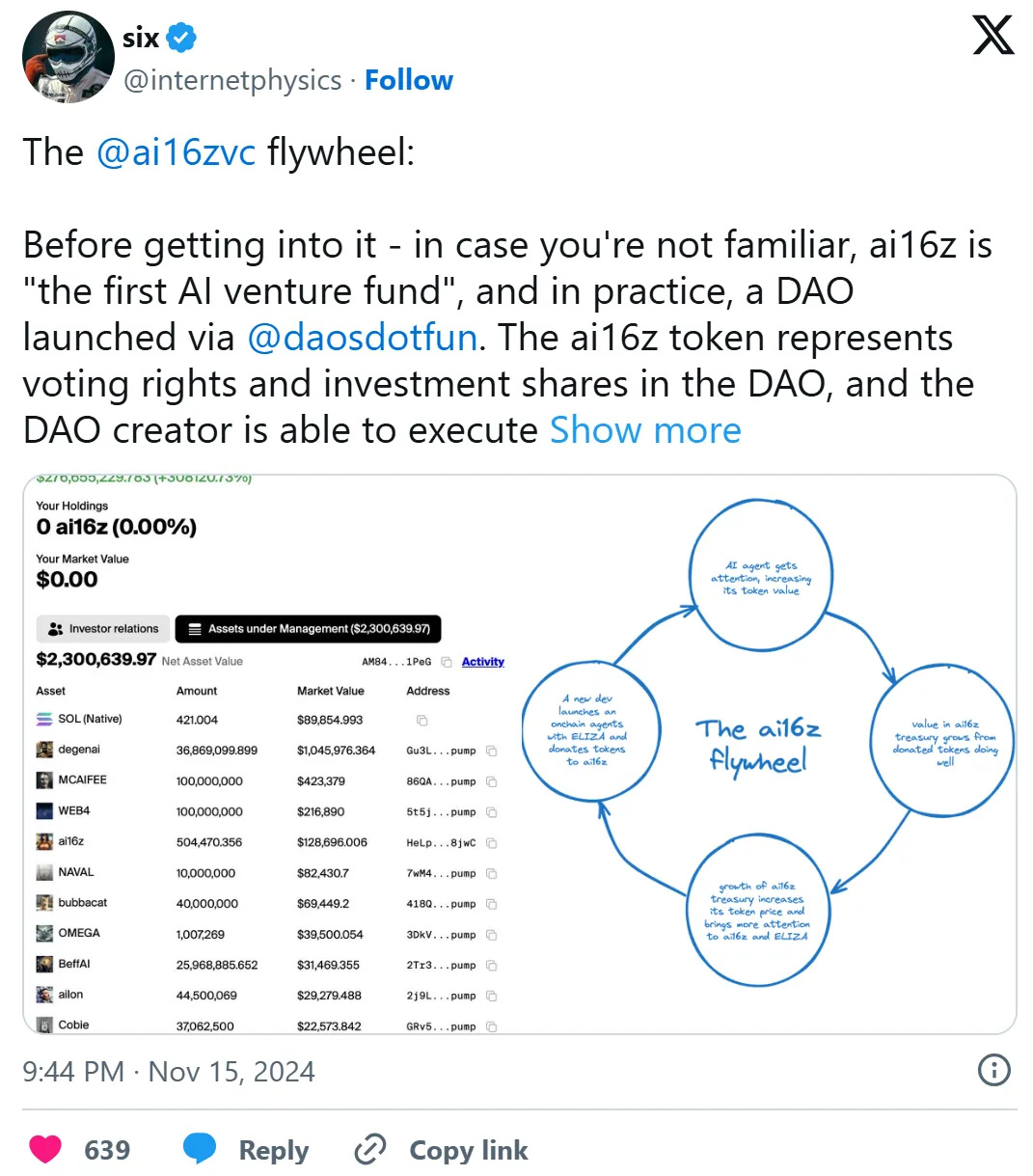
Task: Copy the AM84...1PeG wallet address
Action: pos(446,662)
